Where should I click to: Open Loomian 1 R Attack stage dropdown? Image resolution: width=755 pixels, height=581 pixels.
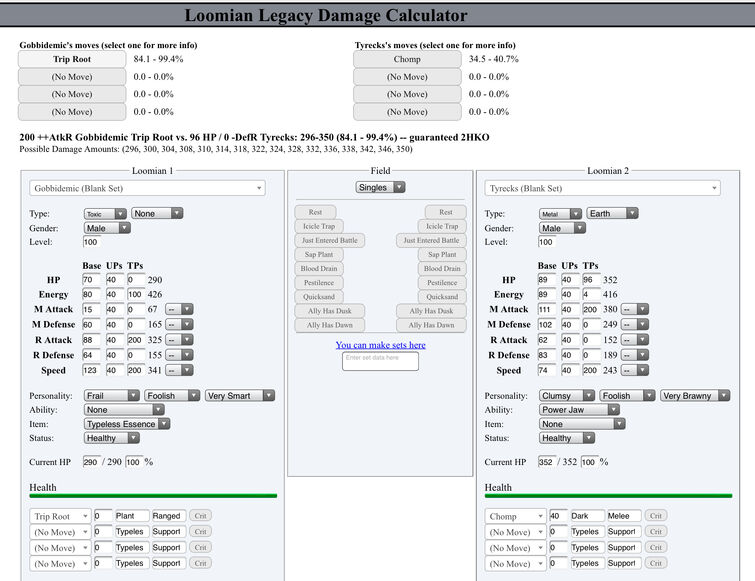point(179,340)
